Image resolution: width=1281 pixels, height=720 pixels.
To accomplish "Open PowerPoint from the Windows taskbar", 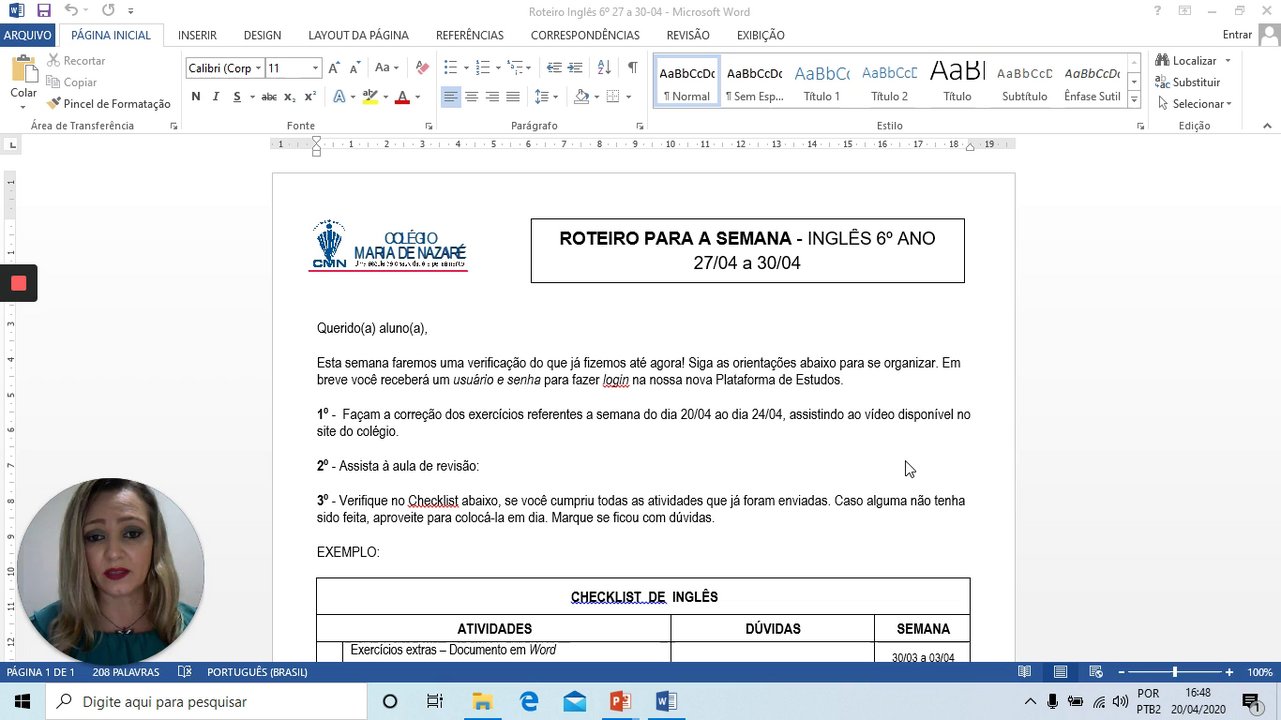I will [620, 701].
